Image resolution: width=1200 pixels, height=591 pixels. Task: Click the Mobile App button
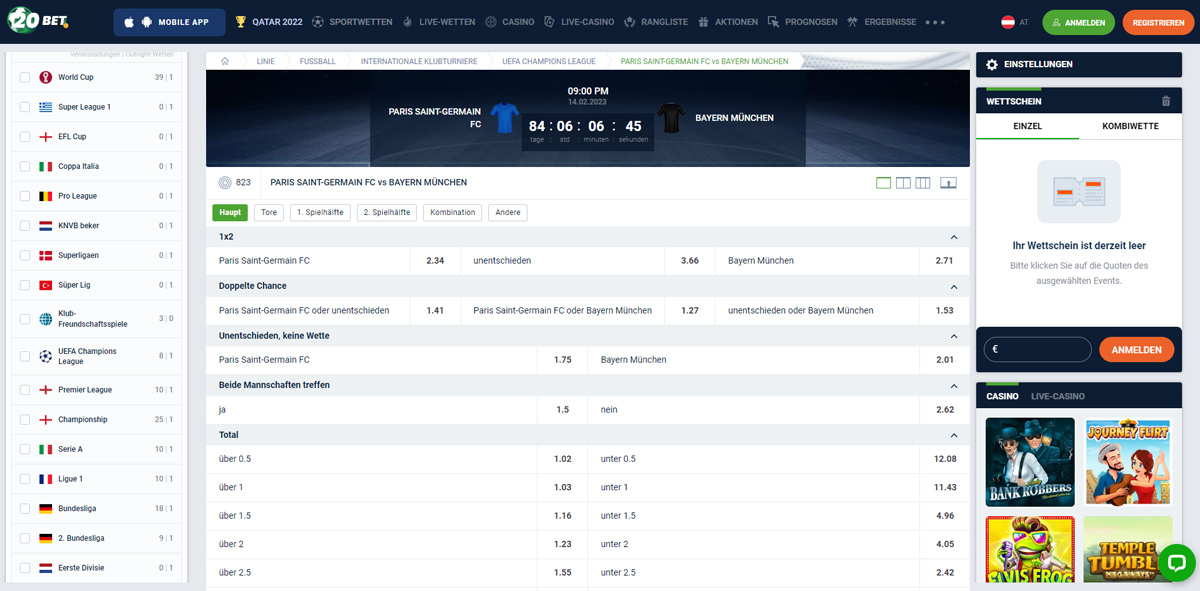tap(168, 21)
